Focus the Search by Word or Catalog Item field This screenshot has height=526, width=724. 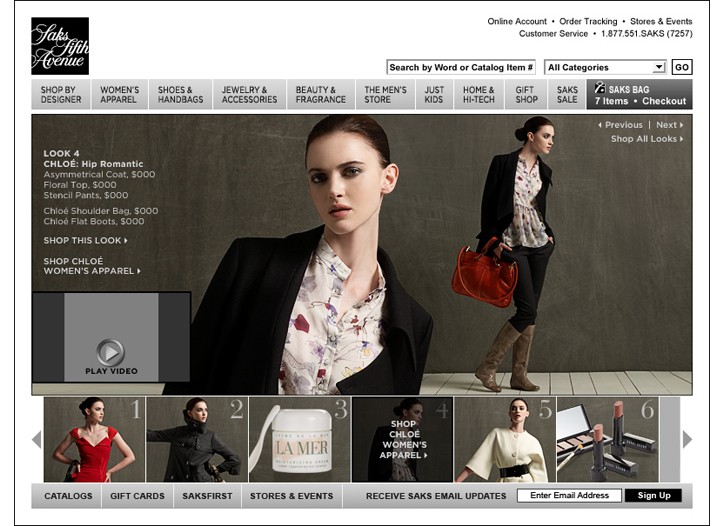pos(461,67)
